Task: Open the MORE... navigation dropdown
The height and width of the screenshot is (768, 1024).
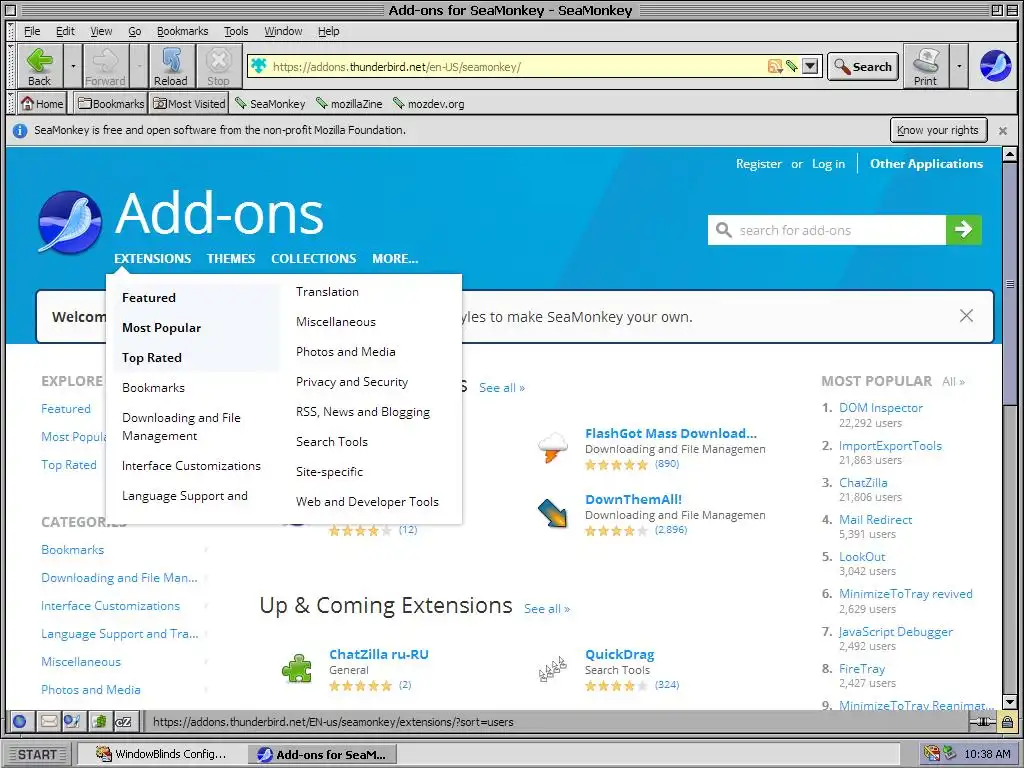Action: coord(395,259)
